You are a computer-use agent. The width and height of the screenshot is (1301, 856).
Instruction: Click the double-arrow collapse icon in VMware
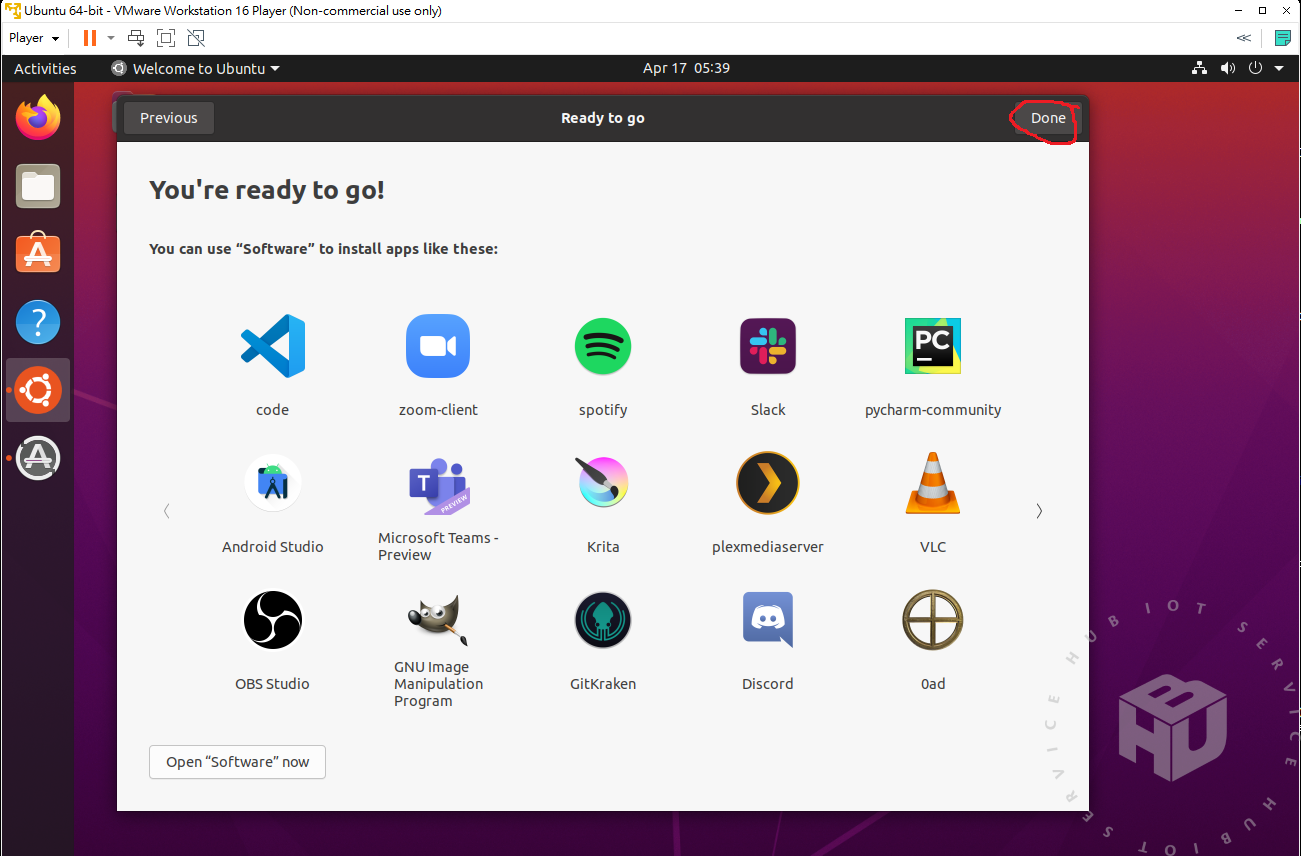pyautogui.click(x=1243, y=38)
